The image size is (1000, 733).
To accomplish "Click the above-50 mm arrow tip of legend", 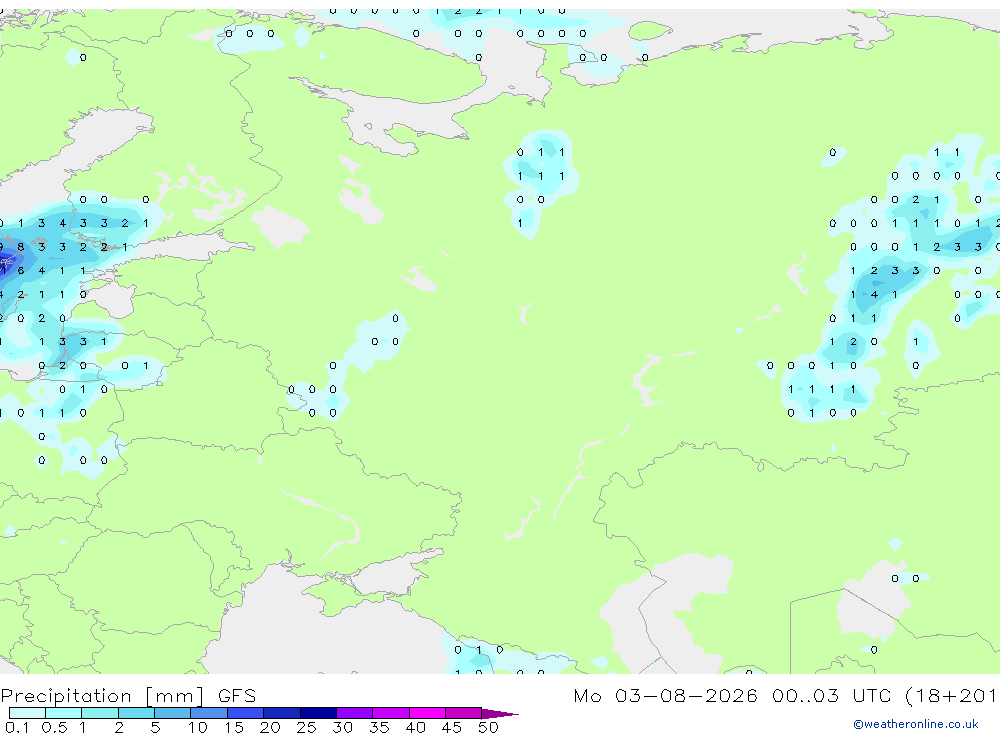I will tap(499, 713).
